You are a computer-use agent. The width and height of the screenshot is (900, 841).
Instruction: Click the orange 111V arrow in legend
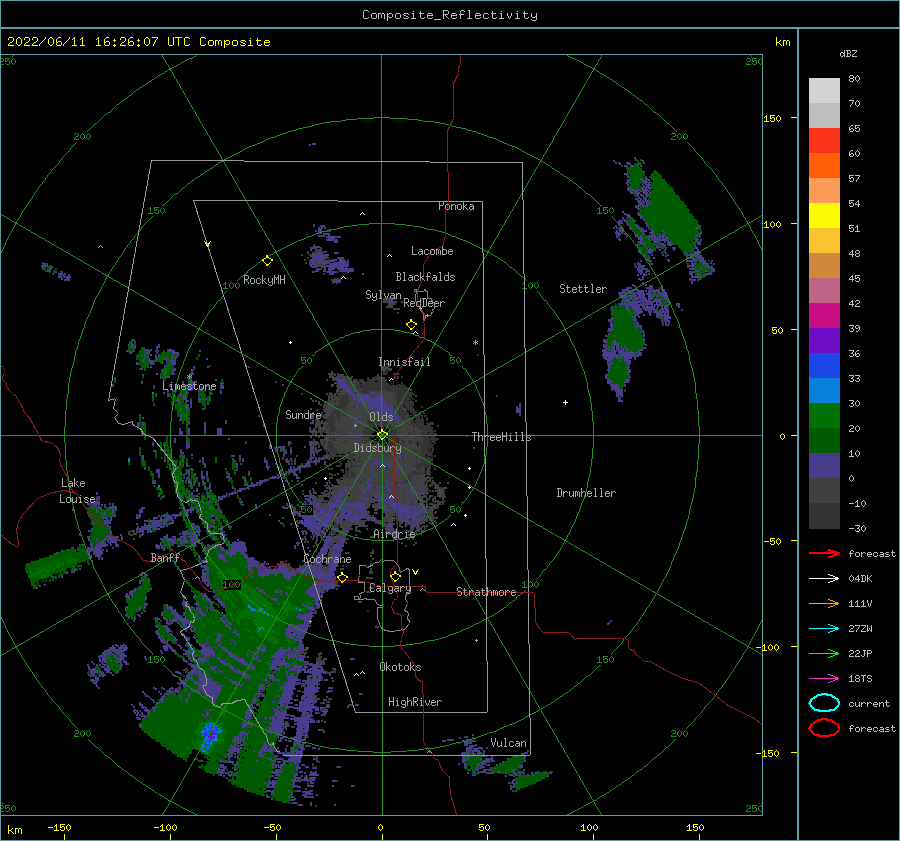coord(824,603)
